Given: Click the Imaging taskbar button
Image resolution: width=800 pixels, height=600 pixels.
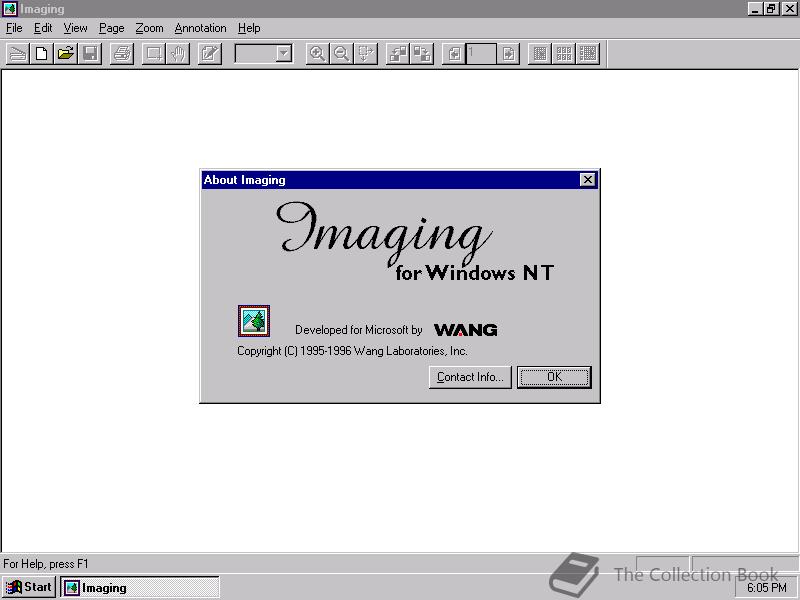Looking at the screenshot, I should pos(140,587).
